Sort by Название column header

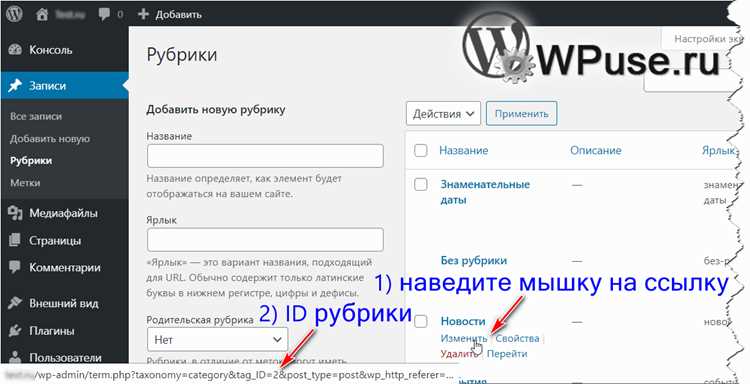click(x=463, y=150)
